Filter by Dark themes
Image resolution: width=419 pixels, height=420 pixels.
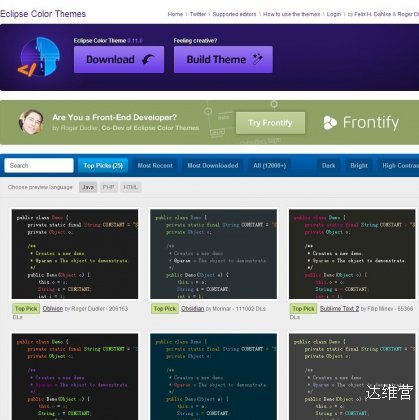pos(328,165)
